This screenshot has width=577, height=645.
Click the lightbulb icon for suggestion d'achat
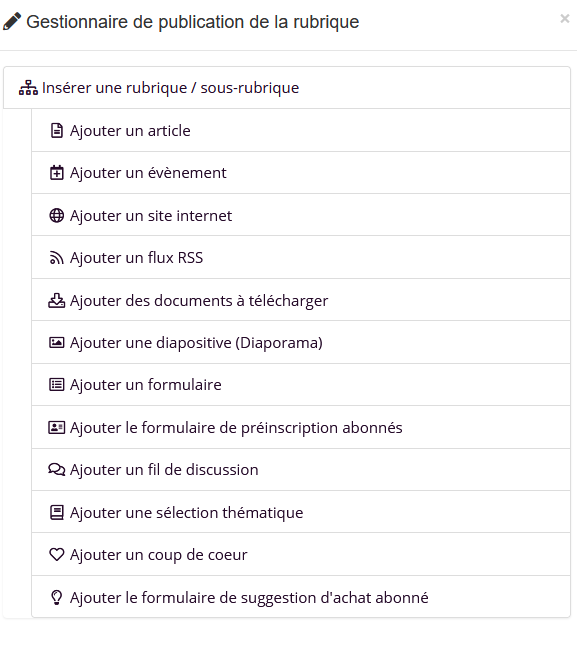(56, 597)
